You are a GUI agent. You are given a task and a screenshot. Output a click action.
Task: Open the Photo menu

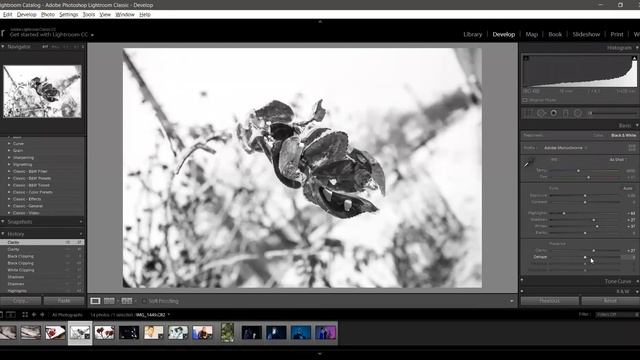coord(48,14)
